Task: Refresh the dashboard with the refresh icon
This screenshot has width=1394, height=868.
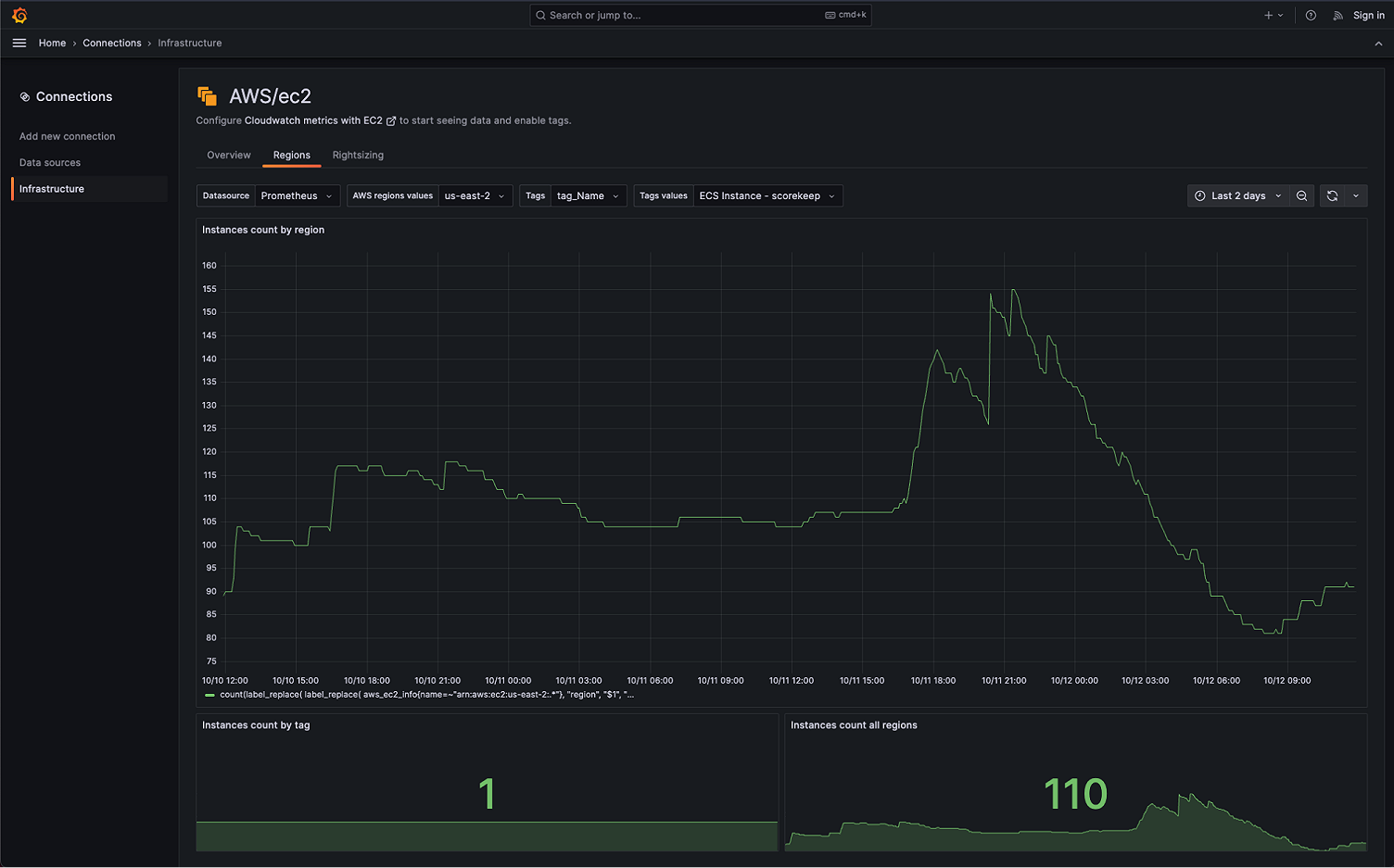Action: coord(1332,195)
